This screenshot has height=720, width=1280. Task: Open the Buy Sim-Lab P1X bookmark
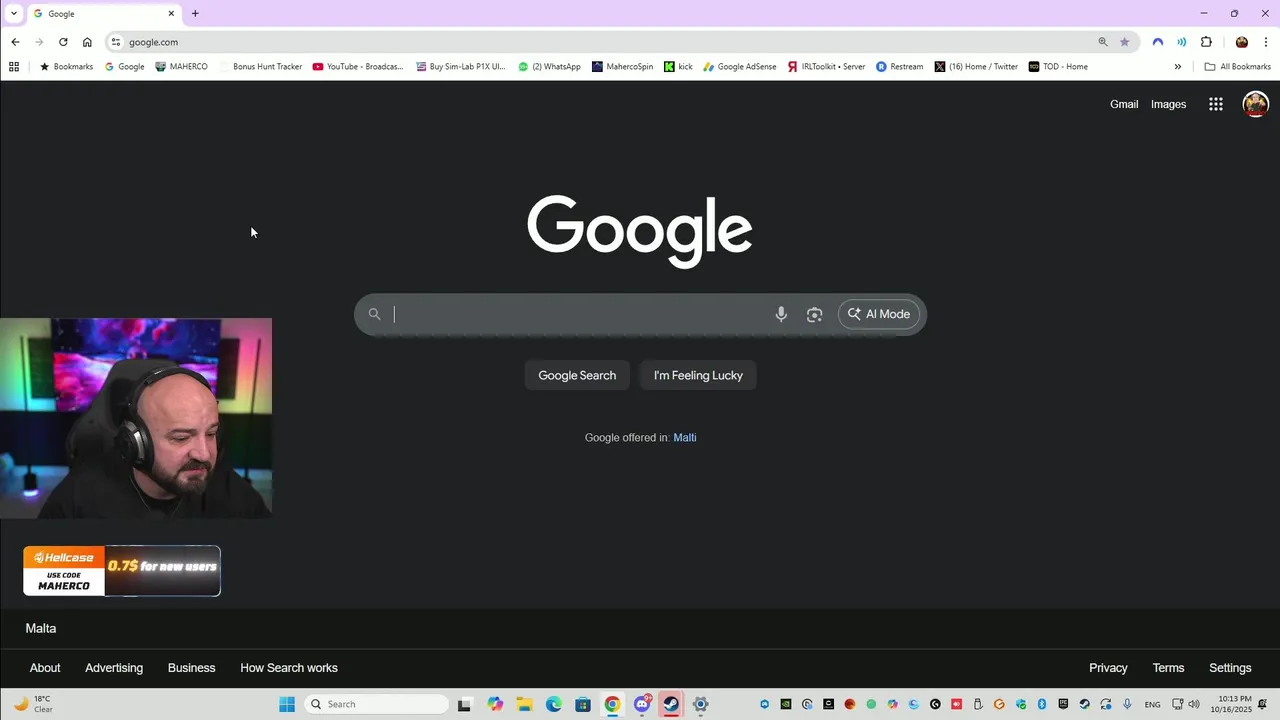click(x=460, y=67)
